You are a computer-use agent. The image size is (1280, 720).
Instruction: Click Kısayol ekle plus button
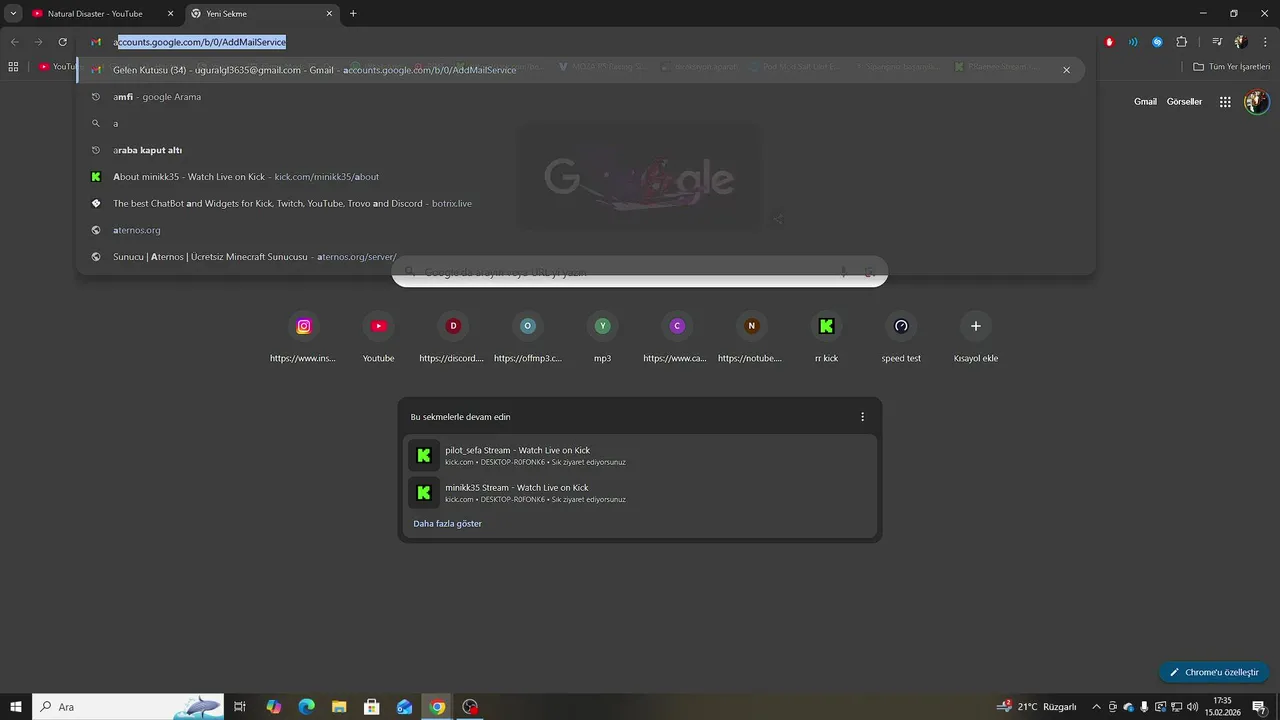click(x=976, y=326)
